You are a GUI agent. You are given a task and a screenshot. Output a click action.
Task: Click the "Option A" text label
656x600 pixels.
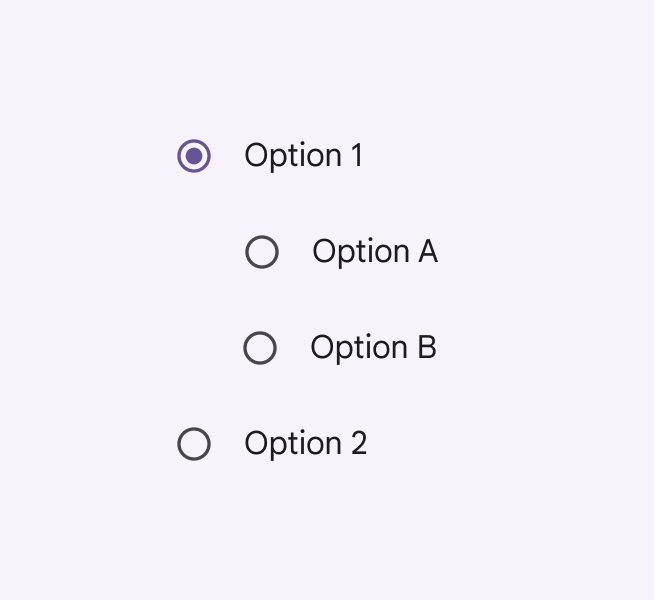pos(375,252)
